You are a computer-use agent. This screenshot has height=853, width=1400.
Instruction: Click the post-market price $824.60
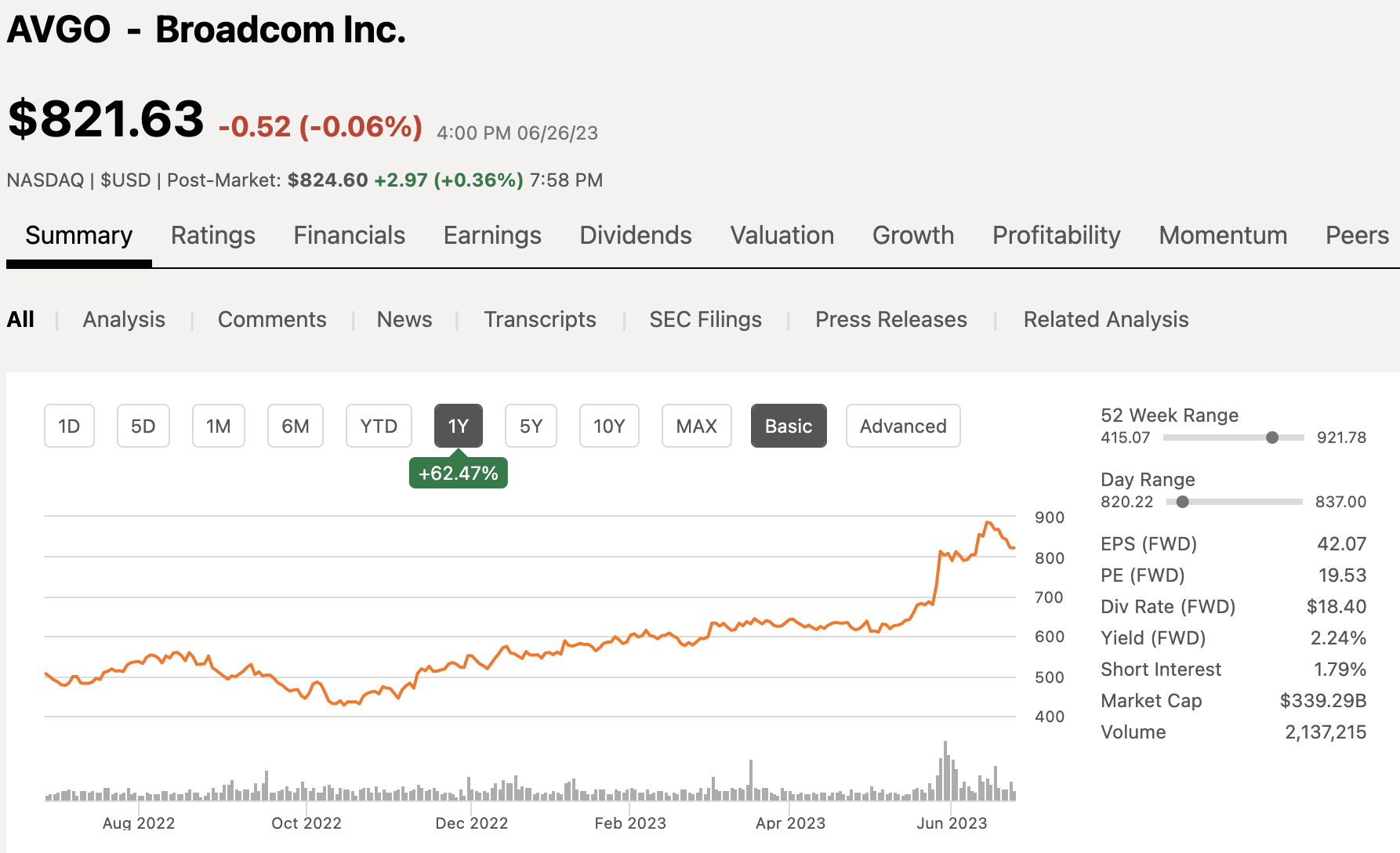click(328, 180)
